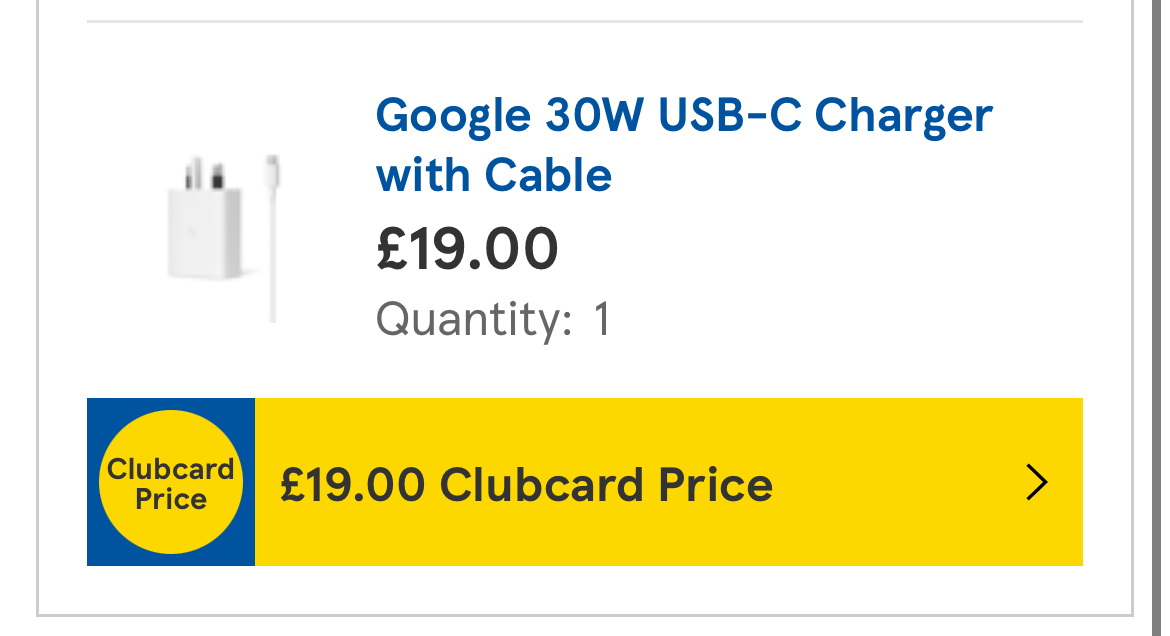This screenshot has width=1170, height=636.
Task: Click the "Quantity:" label
Action: [x=474, y=320]
